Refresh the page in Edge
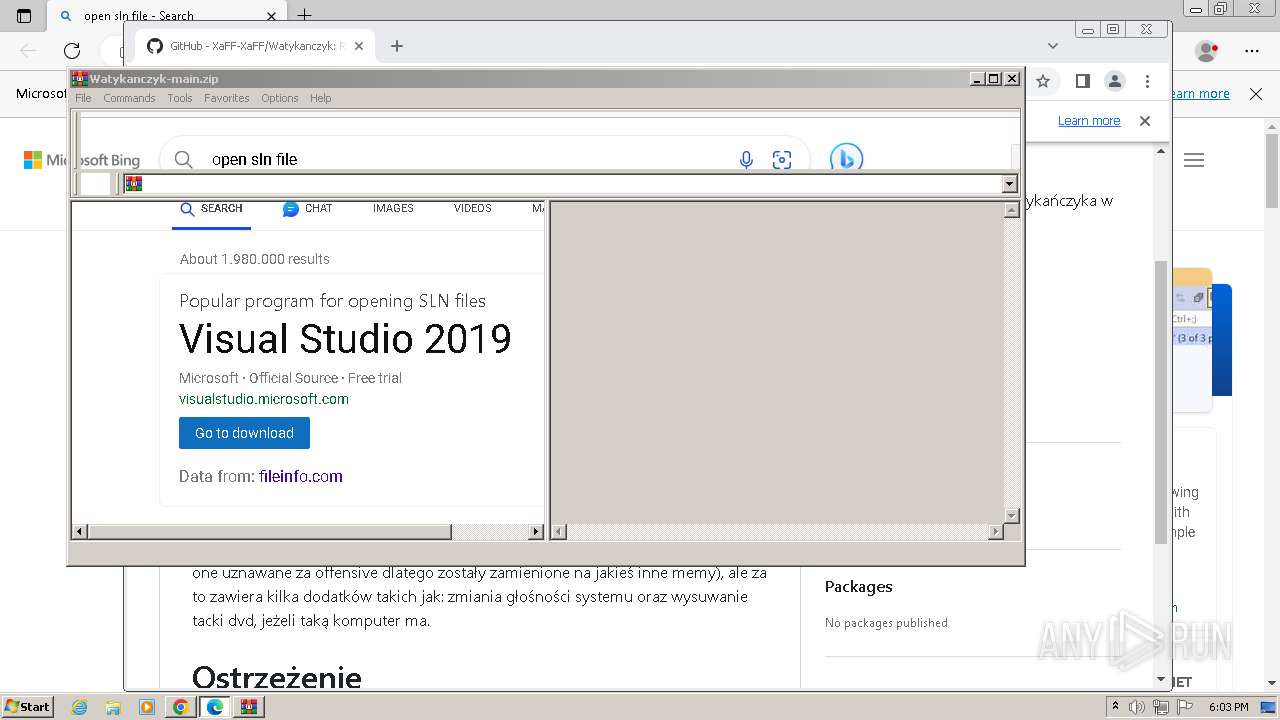 71,50
